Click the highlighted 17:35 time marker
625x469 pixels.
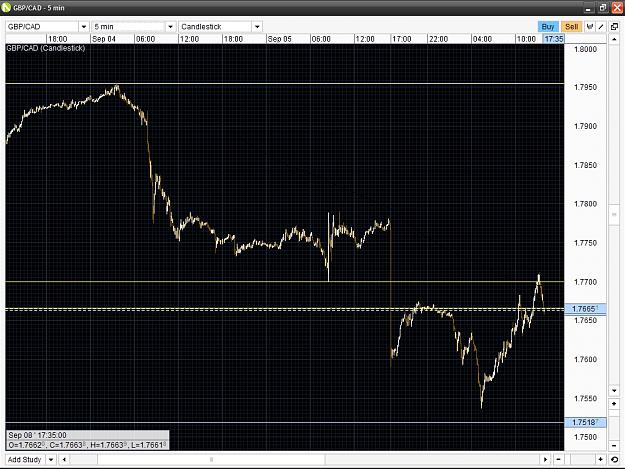[x=554, y=39]
